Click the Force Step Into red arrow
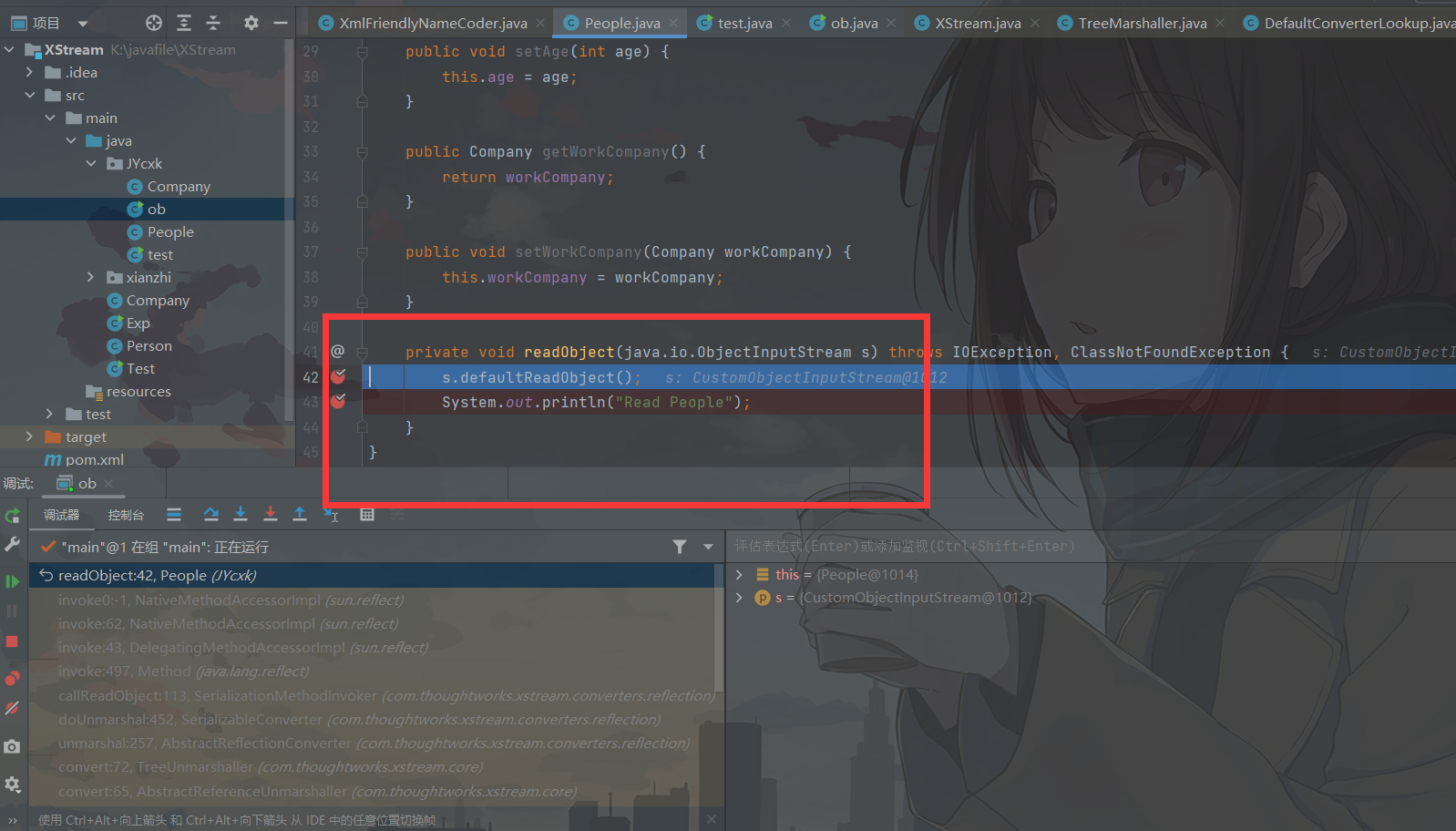This screenshot has width=1456, height=831. coord(271,515)
